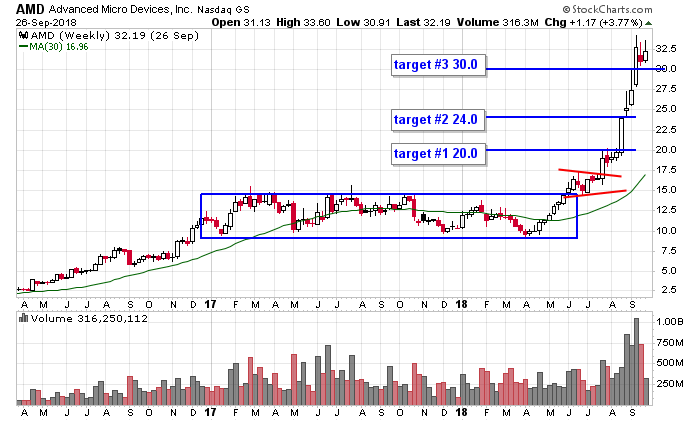Select the High 33.60 value
Viewport: 700px width, 421px height.
click(303, 22)
